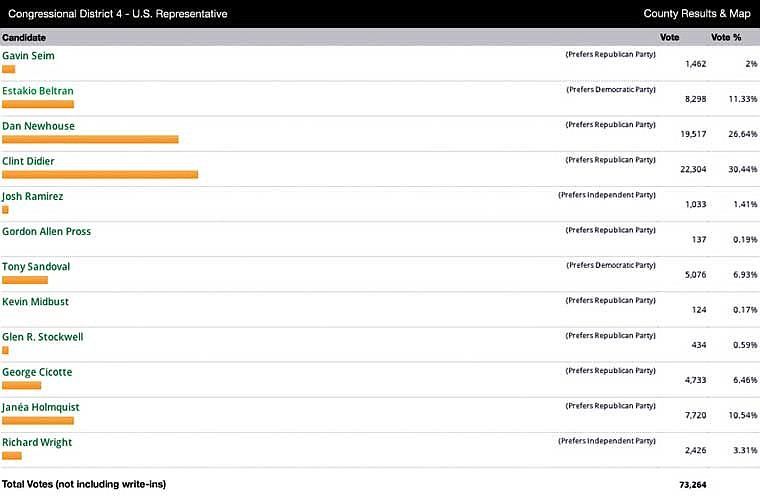The width and height of the screenshot is (760, 501).
Task: Open Kevin Midbust's candidate link
Action: coord(35,302)
